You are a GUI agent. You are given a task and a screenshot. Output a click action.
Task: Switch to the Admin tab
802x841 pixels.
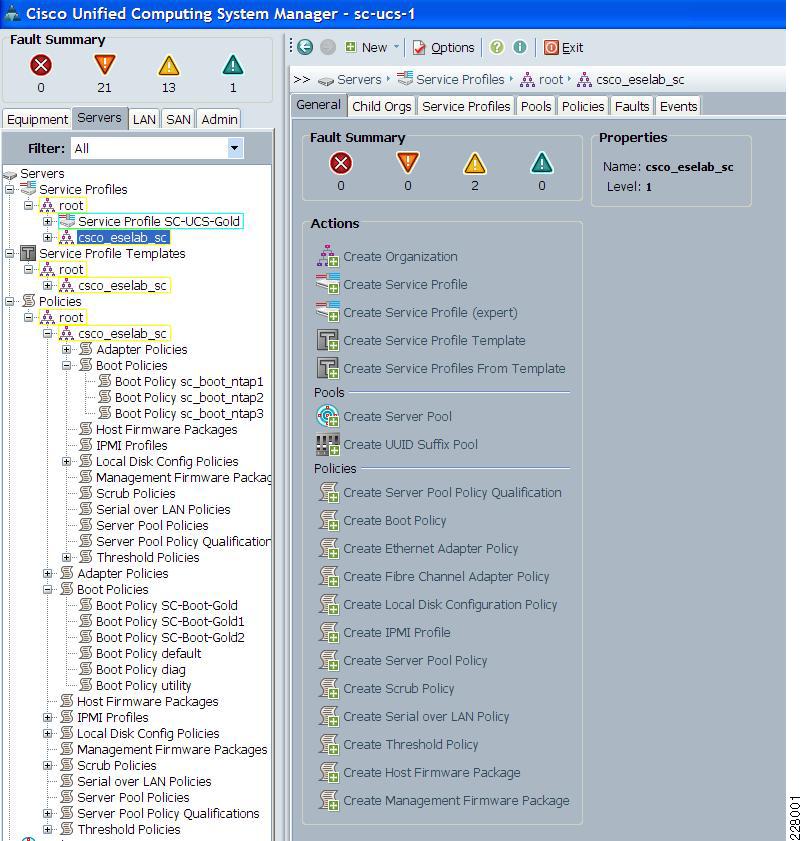pyautogui.click(x=219, y=119)
